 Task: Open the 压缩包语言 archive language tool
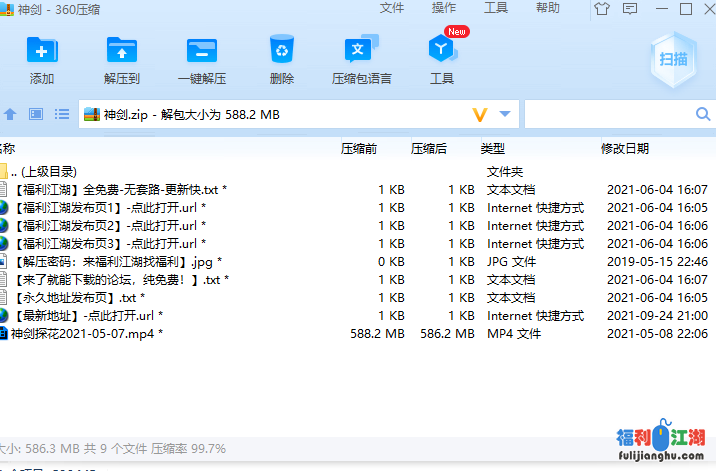pos(361,50)
